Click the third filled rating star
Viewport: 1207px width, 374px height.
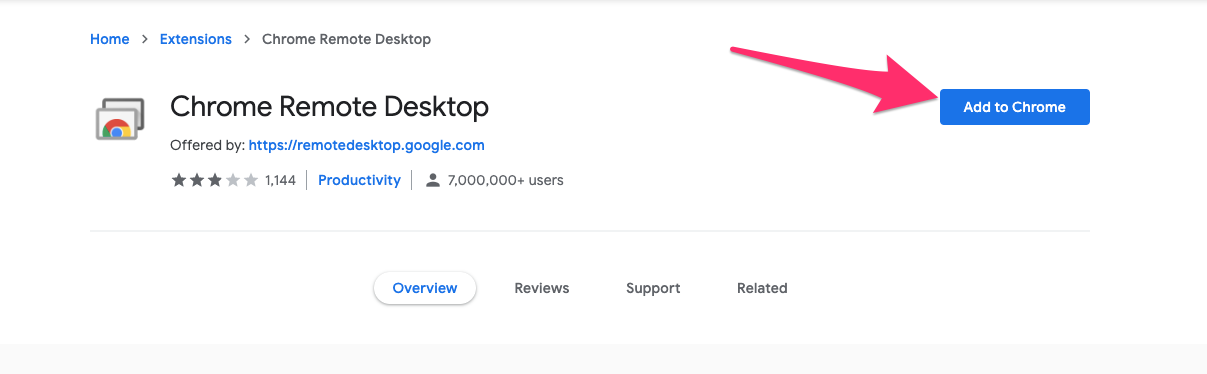(214, 180)
